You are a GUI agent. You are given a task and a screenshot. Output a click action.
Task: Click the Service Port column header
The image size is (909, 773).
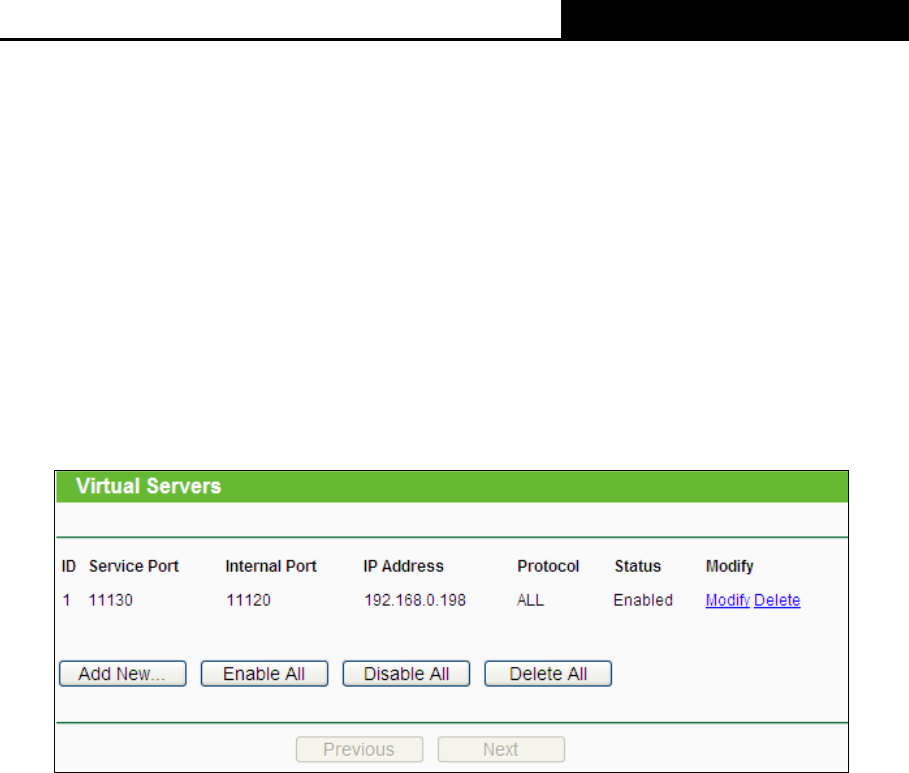tap(134, 566)
